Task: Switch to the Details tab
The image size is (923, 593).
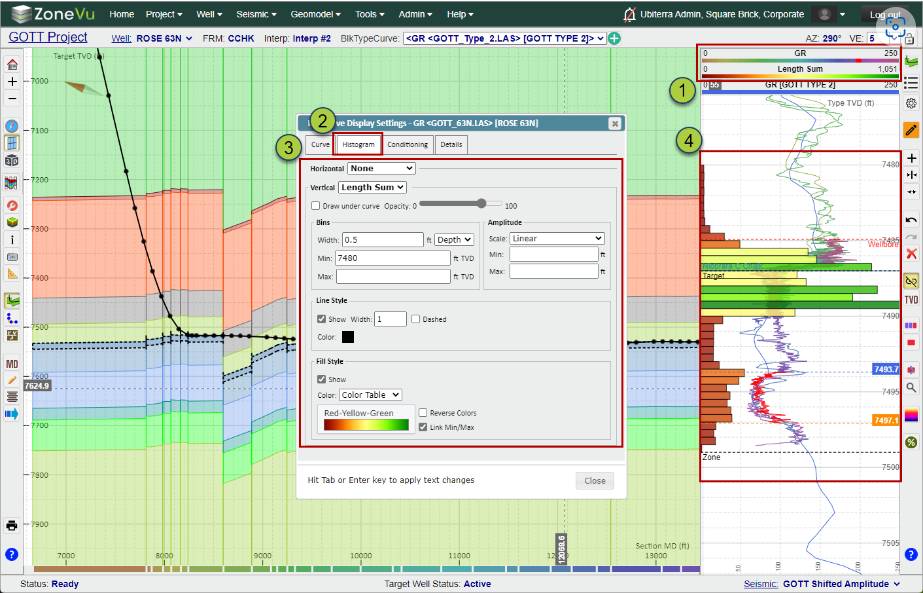Action: coord(451,144)
